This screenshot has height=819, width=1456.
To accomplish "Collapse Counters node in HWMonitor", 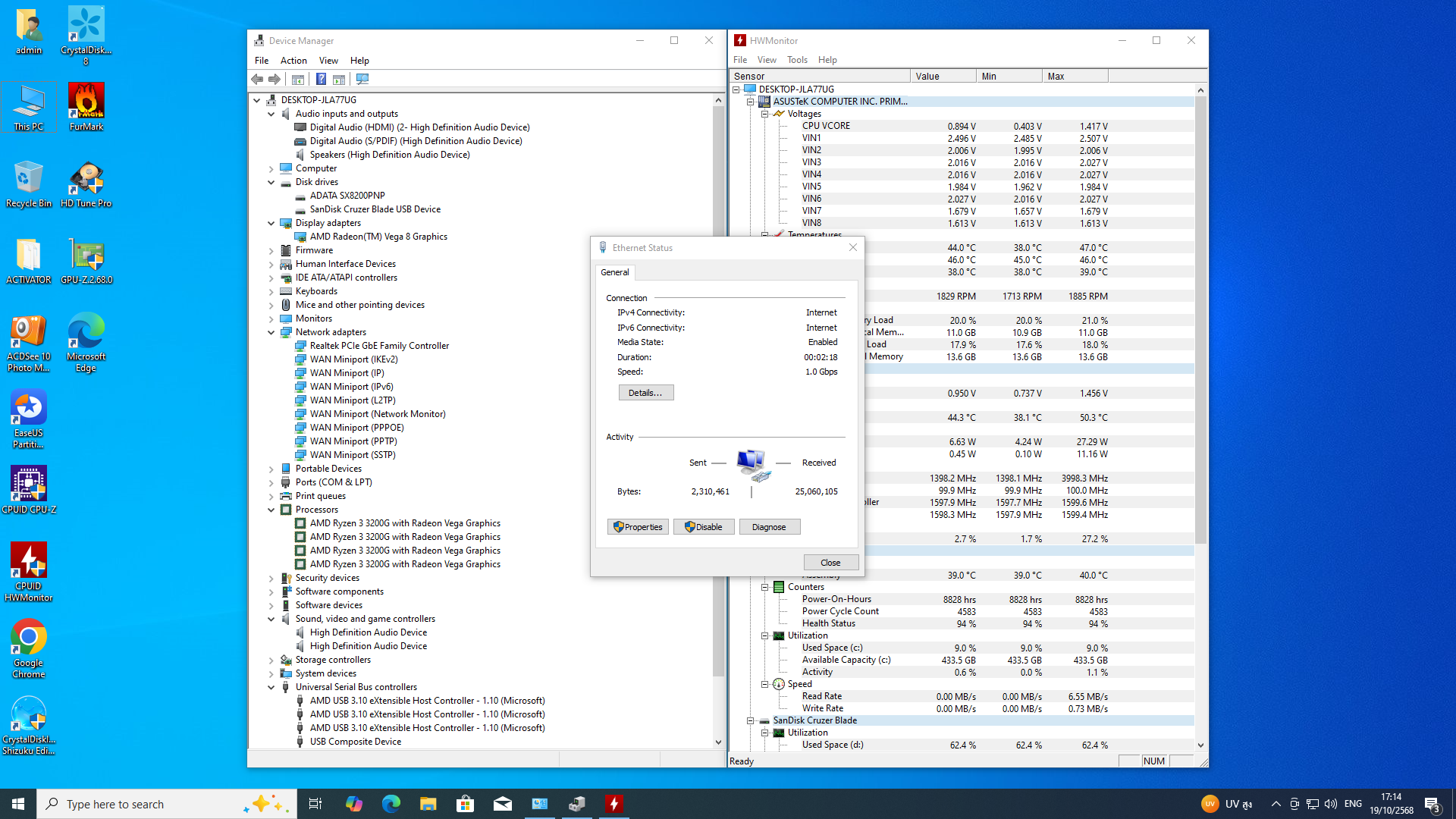I will 764,587.
